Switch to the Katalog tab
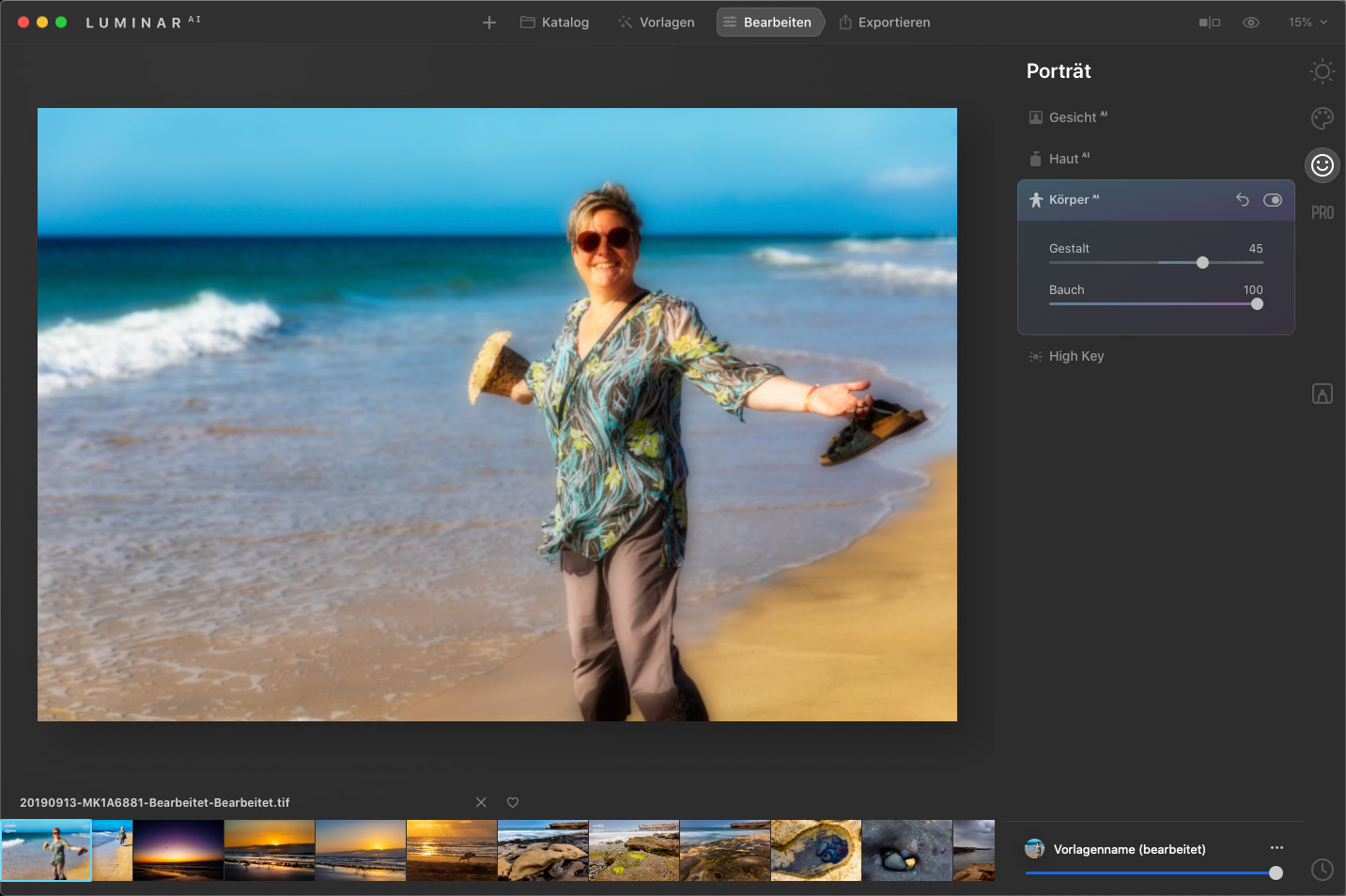 pyautogui.click(x=555, y=23)
